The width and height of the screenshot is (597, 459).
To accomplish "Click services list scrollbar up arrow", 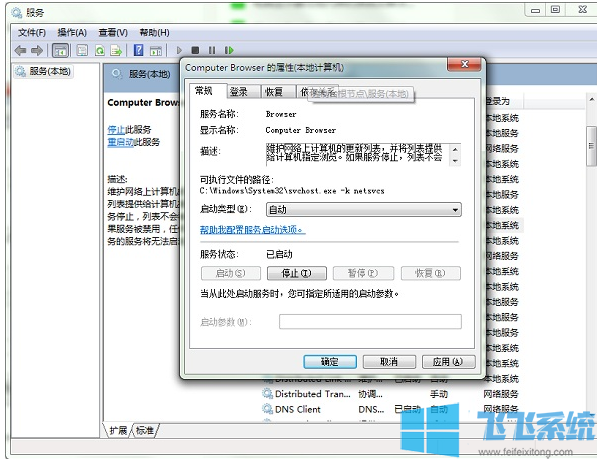I will point(591,100).
